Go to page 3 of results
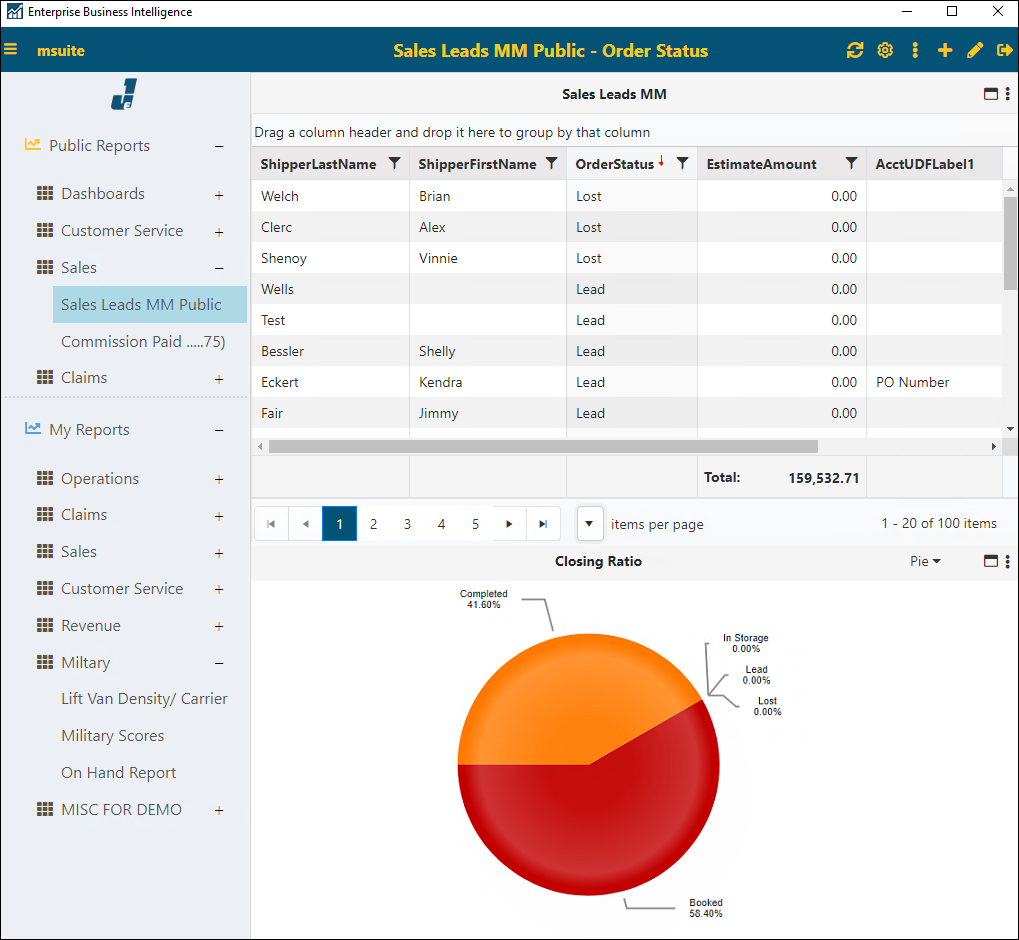The image size is (1019, 940). click(x=407, y=523)
